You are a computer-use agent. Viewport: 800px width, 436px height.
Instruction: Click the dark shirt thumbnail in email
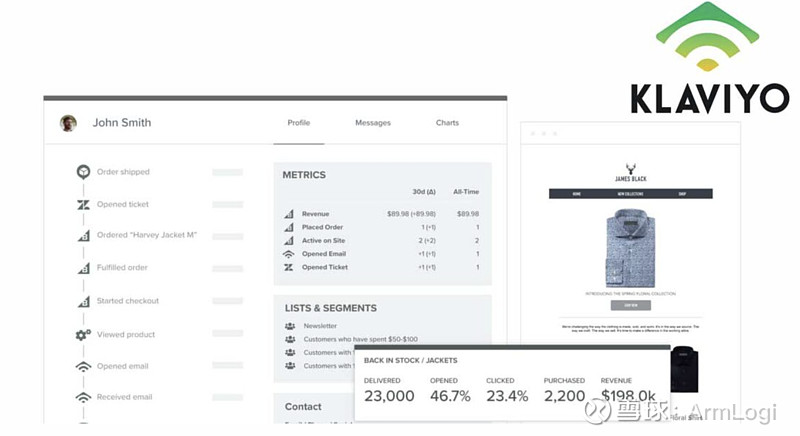(x=685, y=369)
